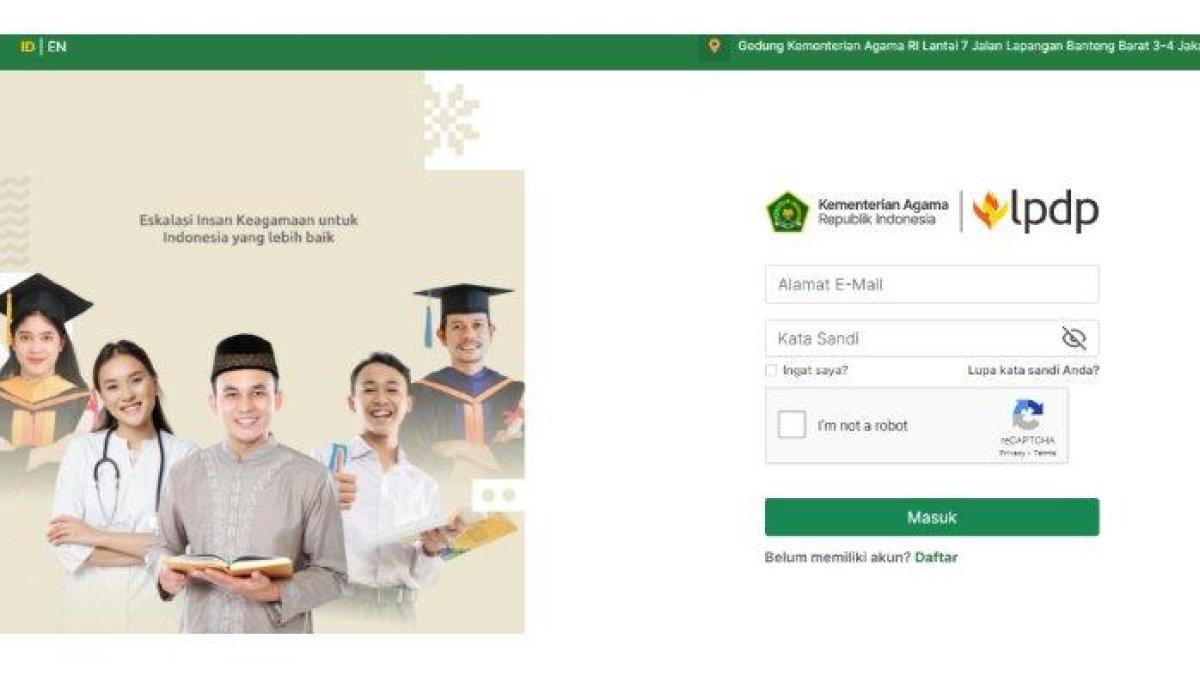Viewport: 1200px width, 675px height.
Task: Tick the I'm not a robot checkbox
Action: pyautogui.click(x=792, y=425)
